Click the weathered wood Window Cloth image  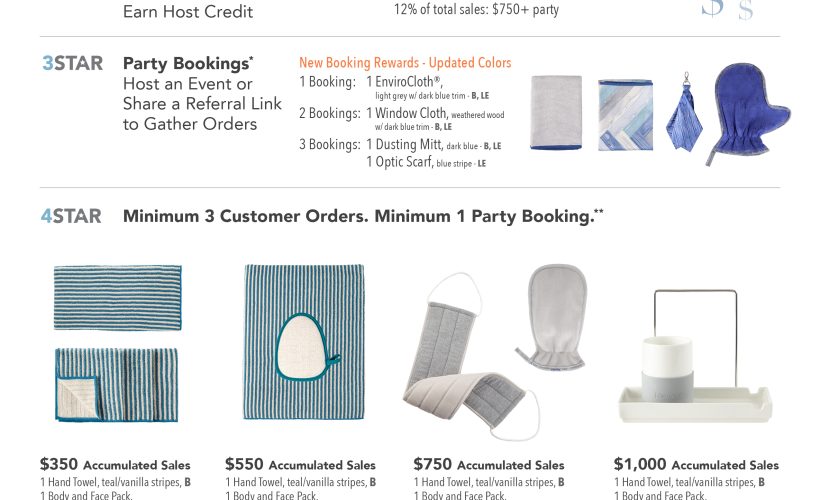pos(625,115)
